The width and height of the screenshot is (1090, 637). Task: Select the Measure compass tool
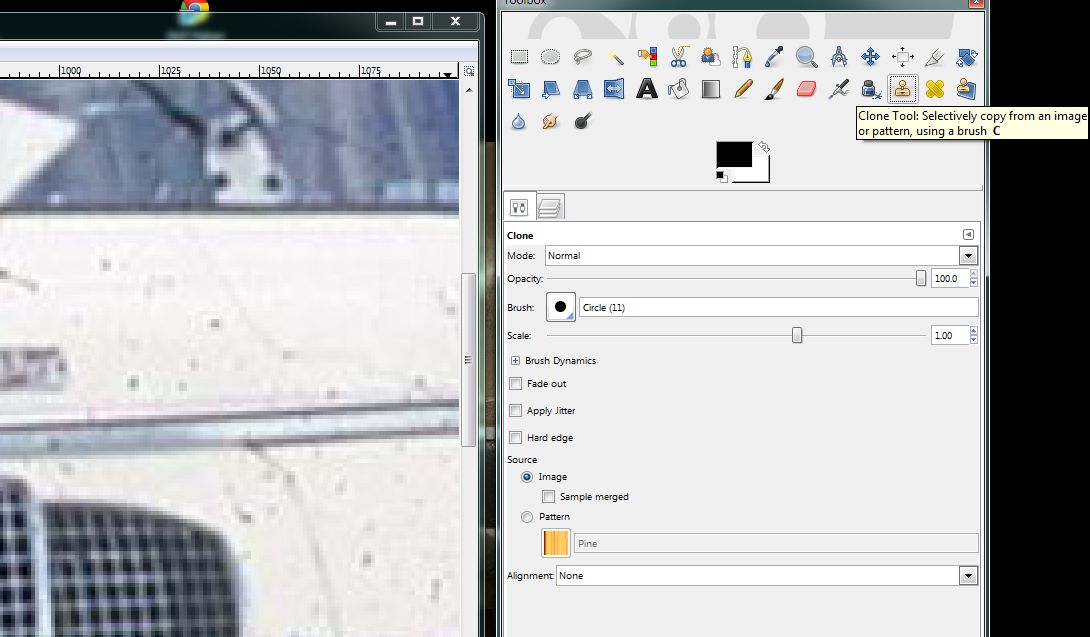tap(838, 57)
